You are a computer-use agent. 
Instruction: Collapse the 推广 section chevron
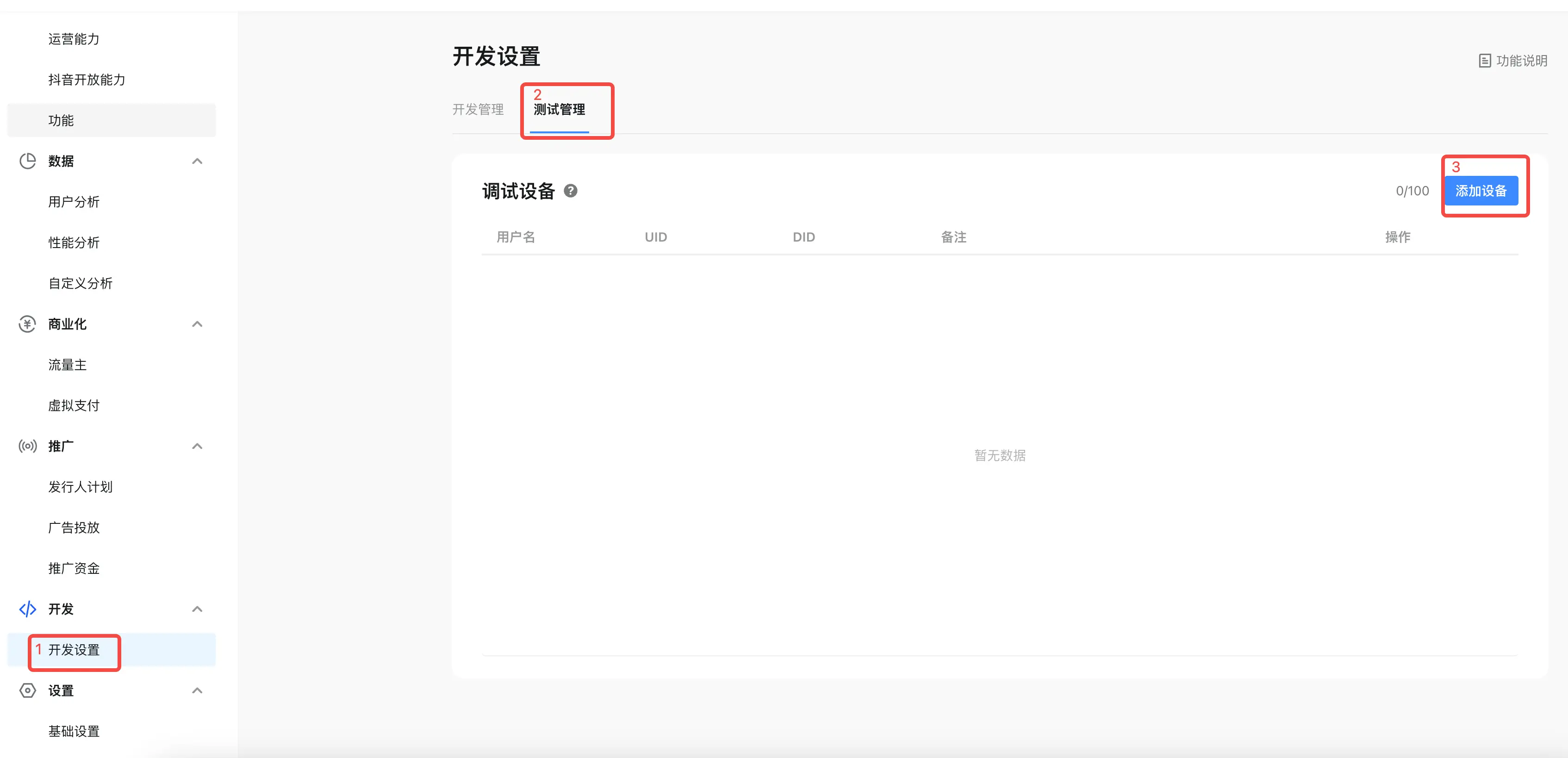[x=197, y=446]
